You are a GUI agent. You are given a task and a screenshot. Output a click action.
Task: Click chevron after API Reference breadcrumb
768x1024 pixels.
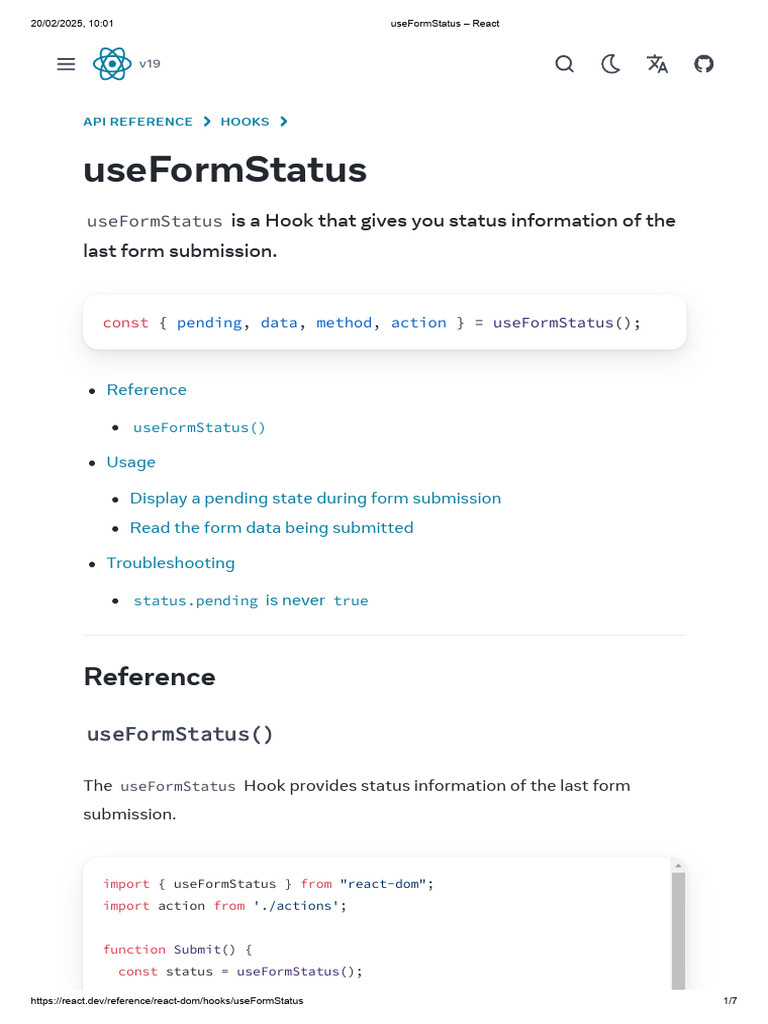(x=207, y=122)
